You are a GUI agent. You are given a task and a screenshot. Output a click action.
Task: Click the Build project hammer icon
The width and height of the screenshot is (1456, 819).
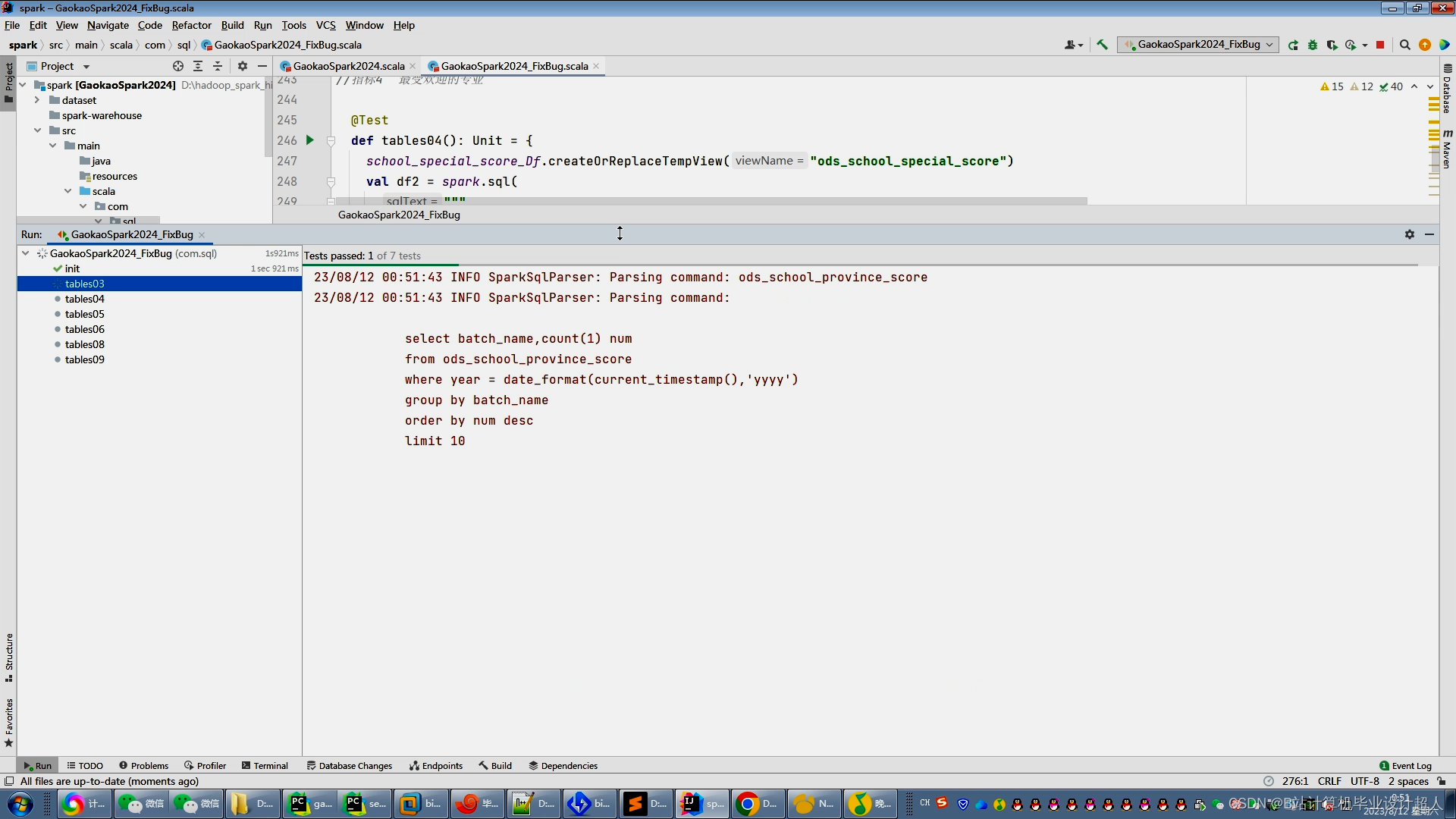(x=1102, y=45)
